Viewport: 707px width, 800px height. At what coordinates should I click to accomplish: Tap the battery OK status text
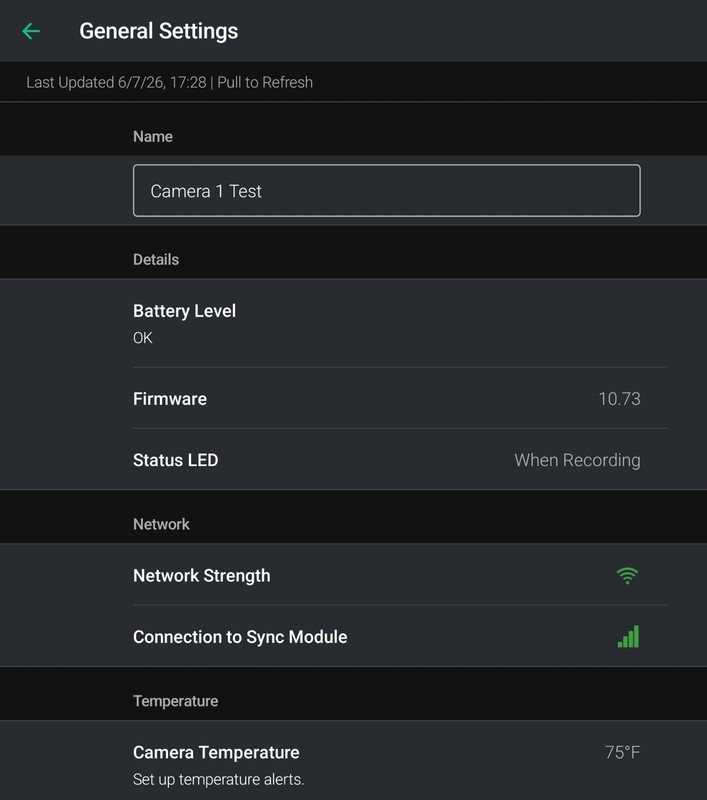pyautogui.click(x=143, y=338)
